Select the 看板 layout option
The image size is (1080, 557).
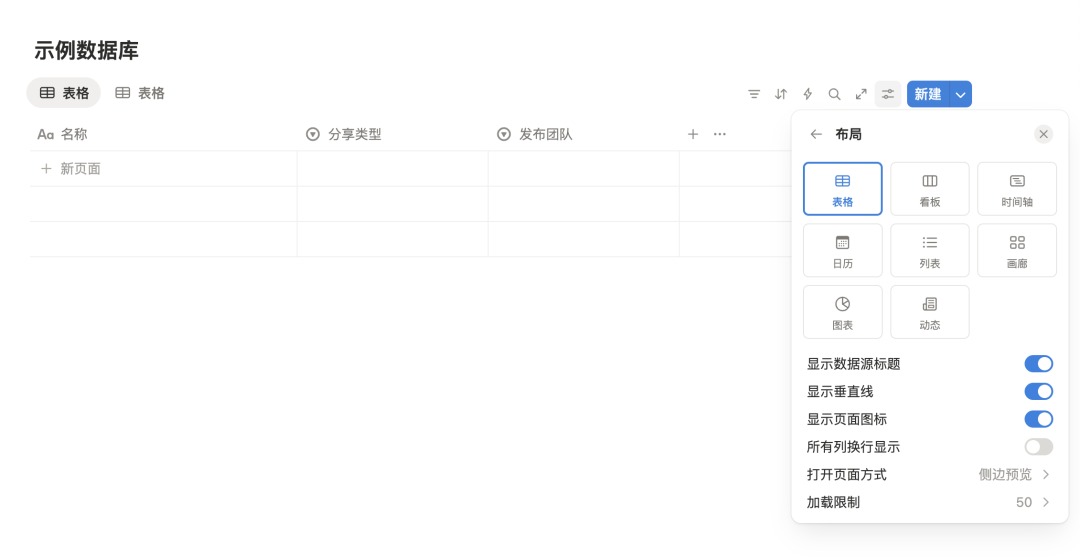[x=929, y=189]
